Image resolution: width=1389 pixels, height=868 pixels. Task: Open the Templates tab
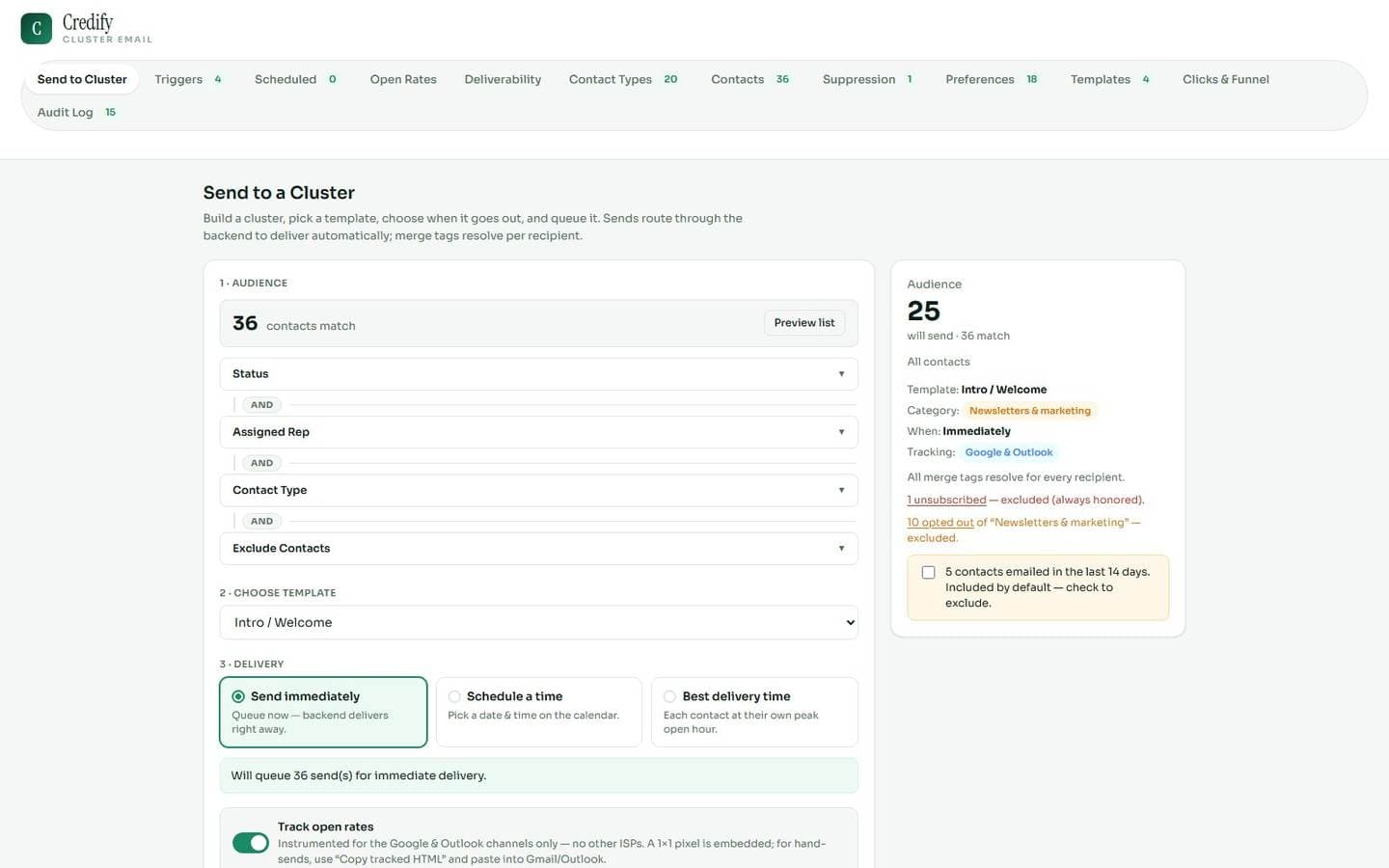point(1110,79)
